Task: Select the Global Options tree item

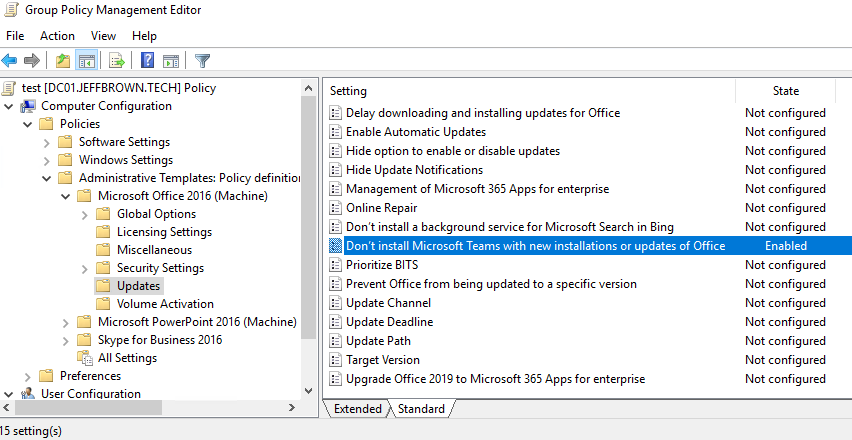Action: 156,214
